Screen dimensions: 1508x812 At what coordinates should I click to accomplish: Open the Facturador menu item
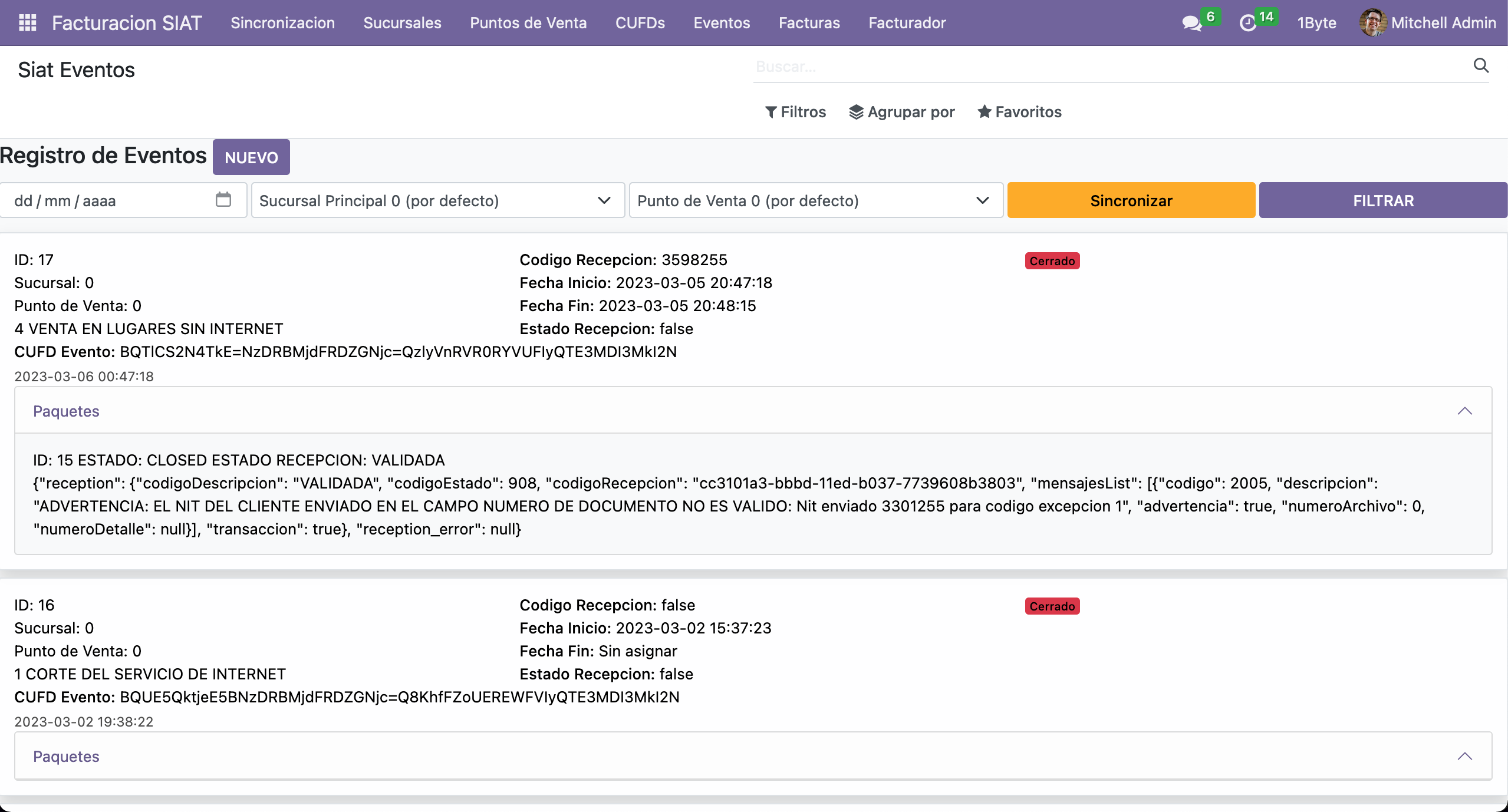click(x=907, y=22)
